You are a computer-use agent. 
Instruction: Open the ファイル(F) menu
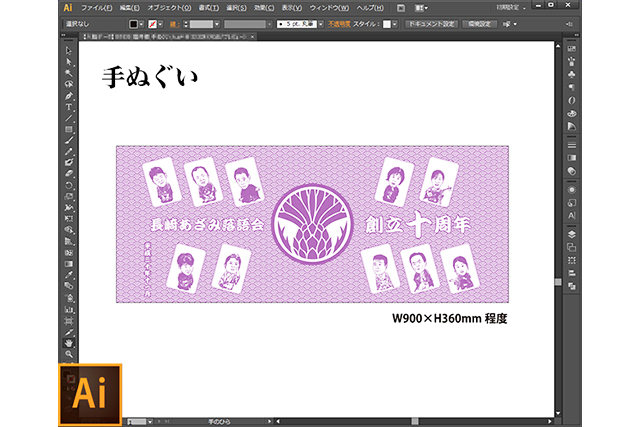(x=95, y=7)
